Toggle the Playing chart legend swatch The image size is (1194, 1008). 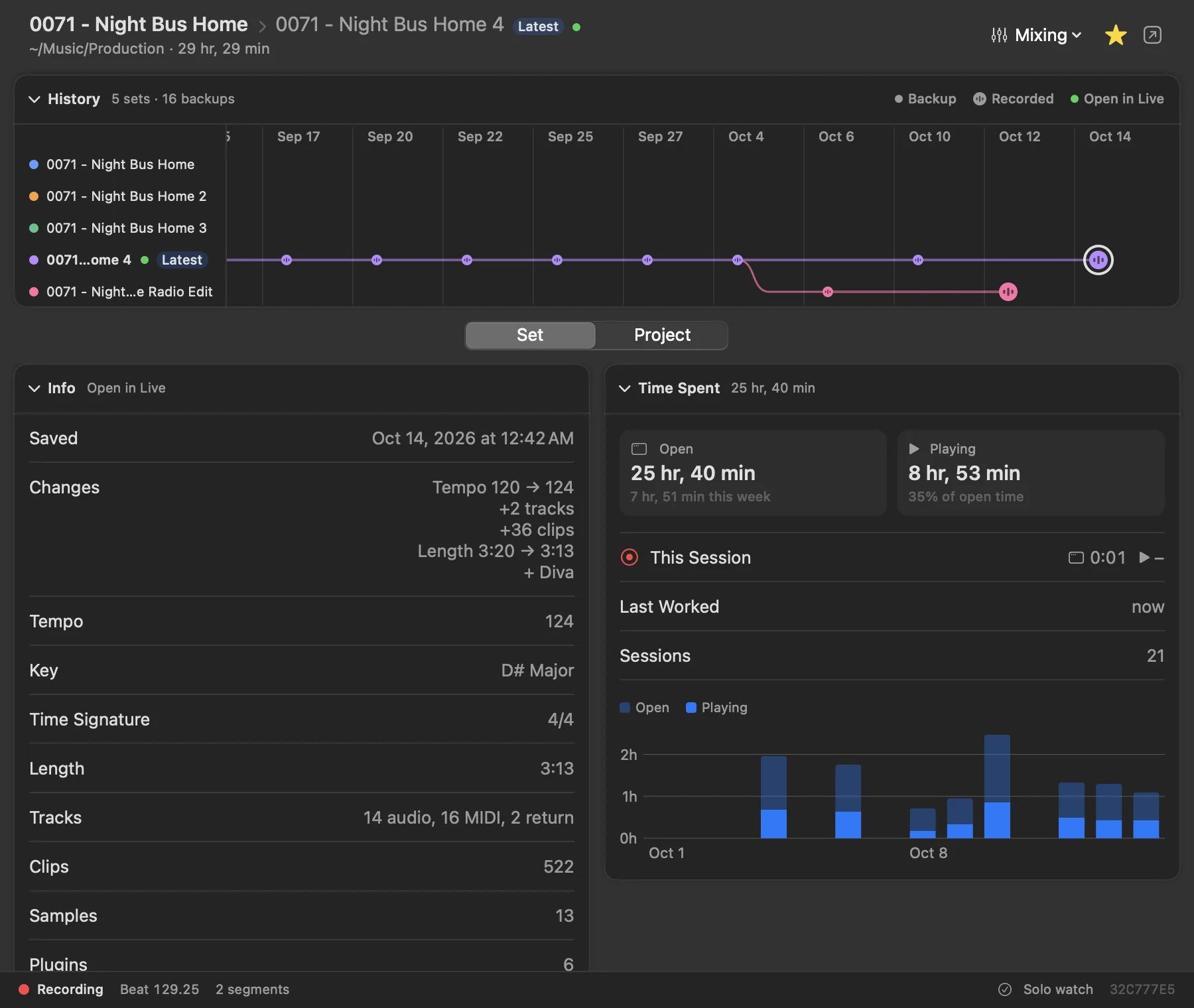tap(691, 708)
